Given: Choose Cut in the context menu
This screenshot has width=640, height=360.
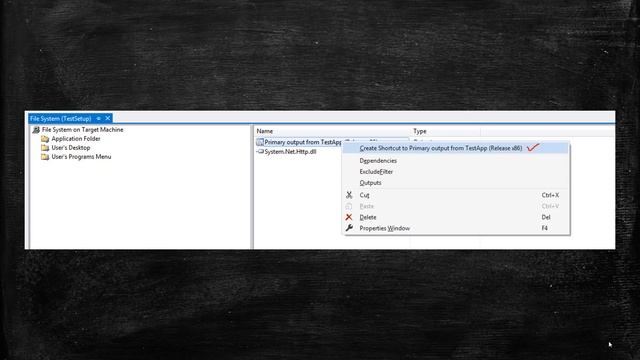Looking at the screenshot, I should (x=455, y=195).
